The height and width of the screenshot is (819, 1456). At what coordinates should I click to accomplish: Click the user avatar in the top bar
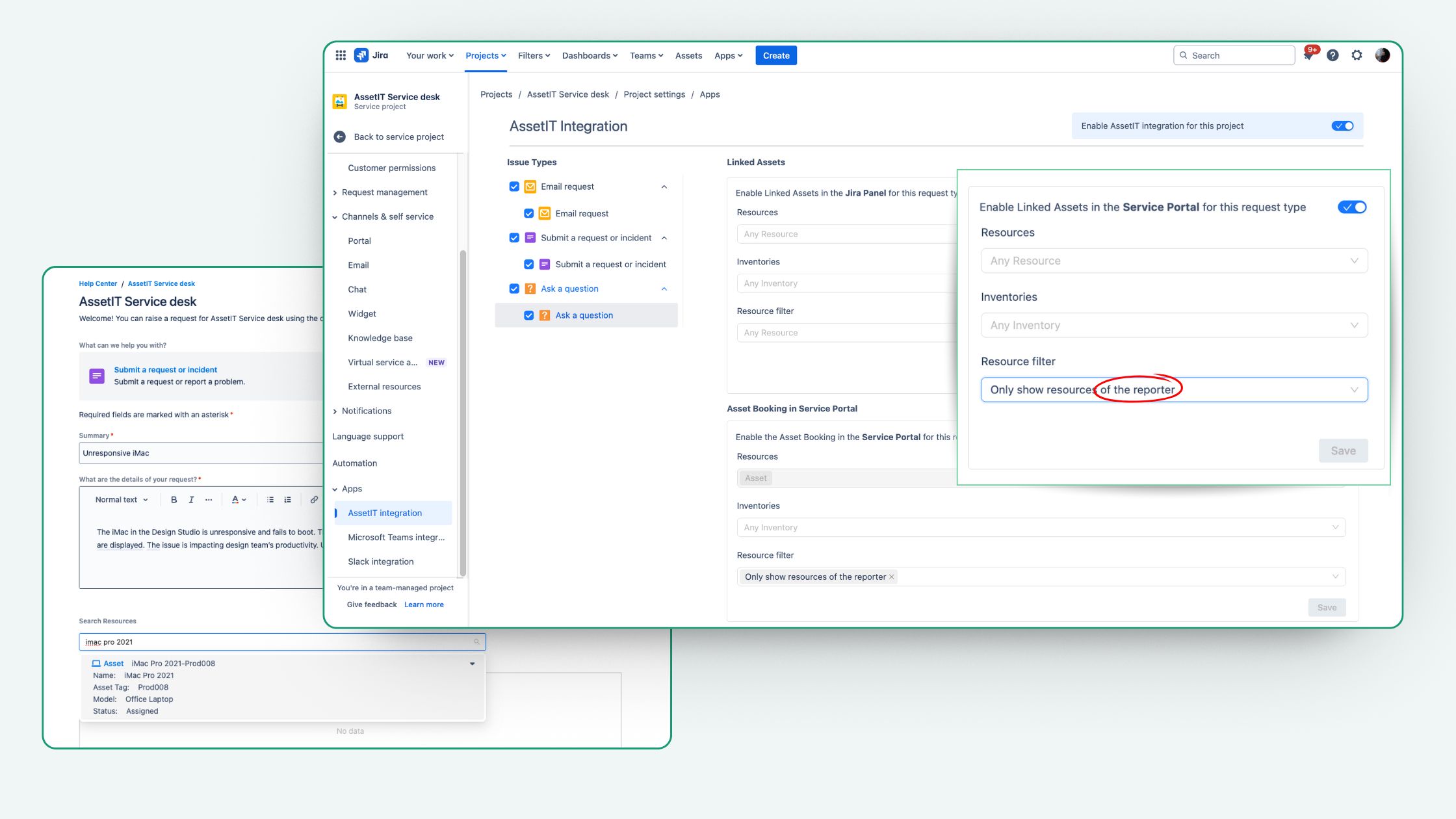(x=1383, y=55)
